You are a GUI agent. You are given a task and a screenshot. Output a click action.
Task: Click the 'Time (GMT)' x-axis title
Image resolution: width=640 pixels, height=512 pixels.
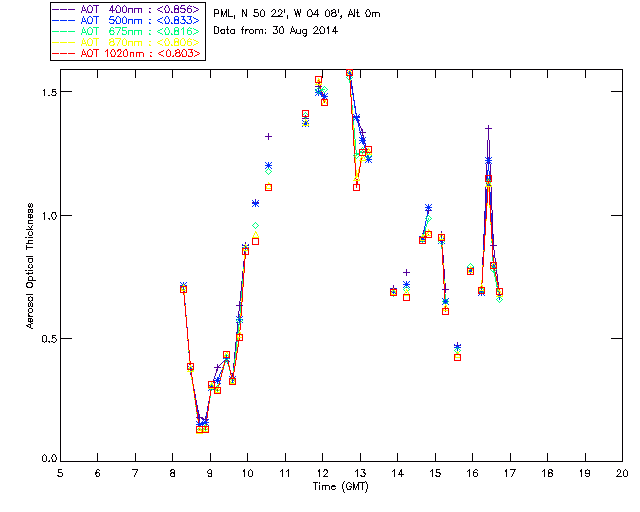tap(340, 486)
